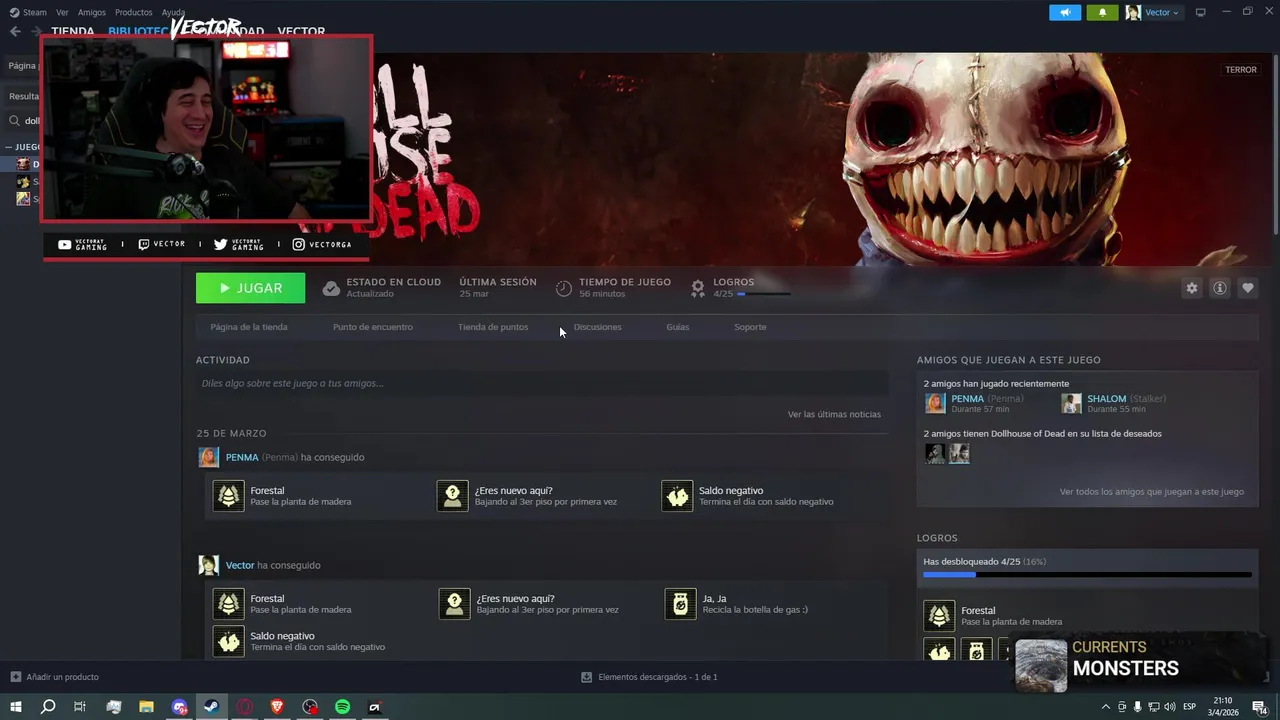This screenshot has width=1280, height=720.
Task: Open Windows Start menu
Action: (16, 707)
